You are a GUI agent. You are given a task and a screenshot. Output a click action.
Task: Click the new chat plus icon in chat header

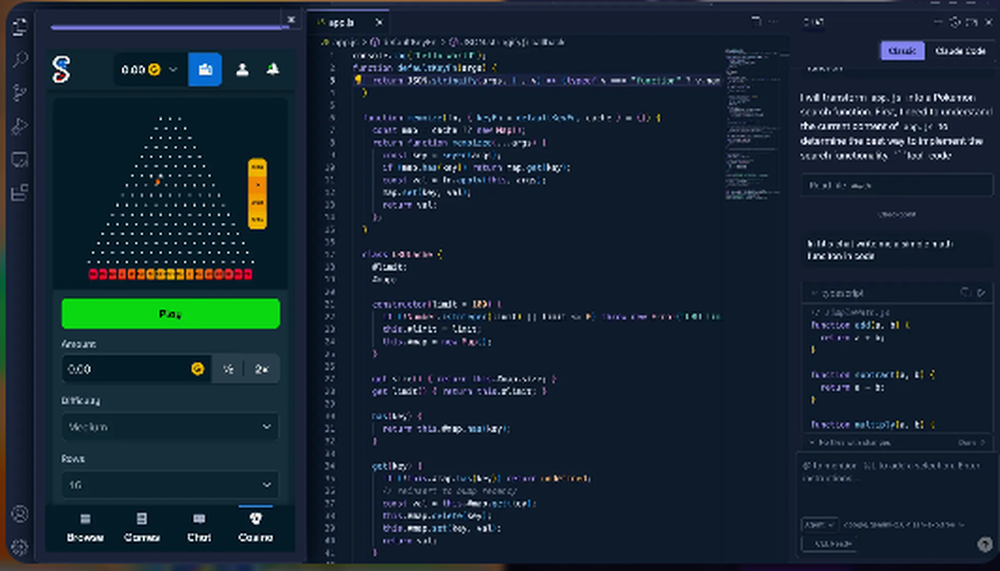pos(938,22)
